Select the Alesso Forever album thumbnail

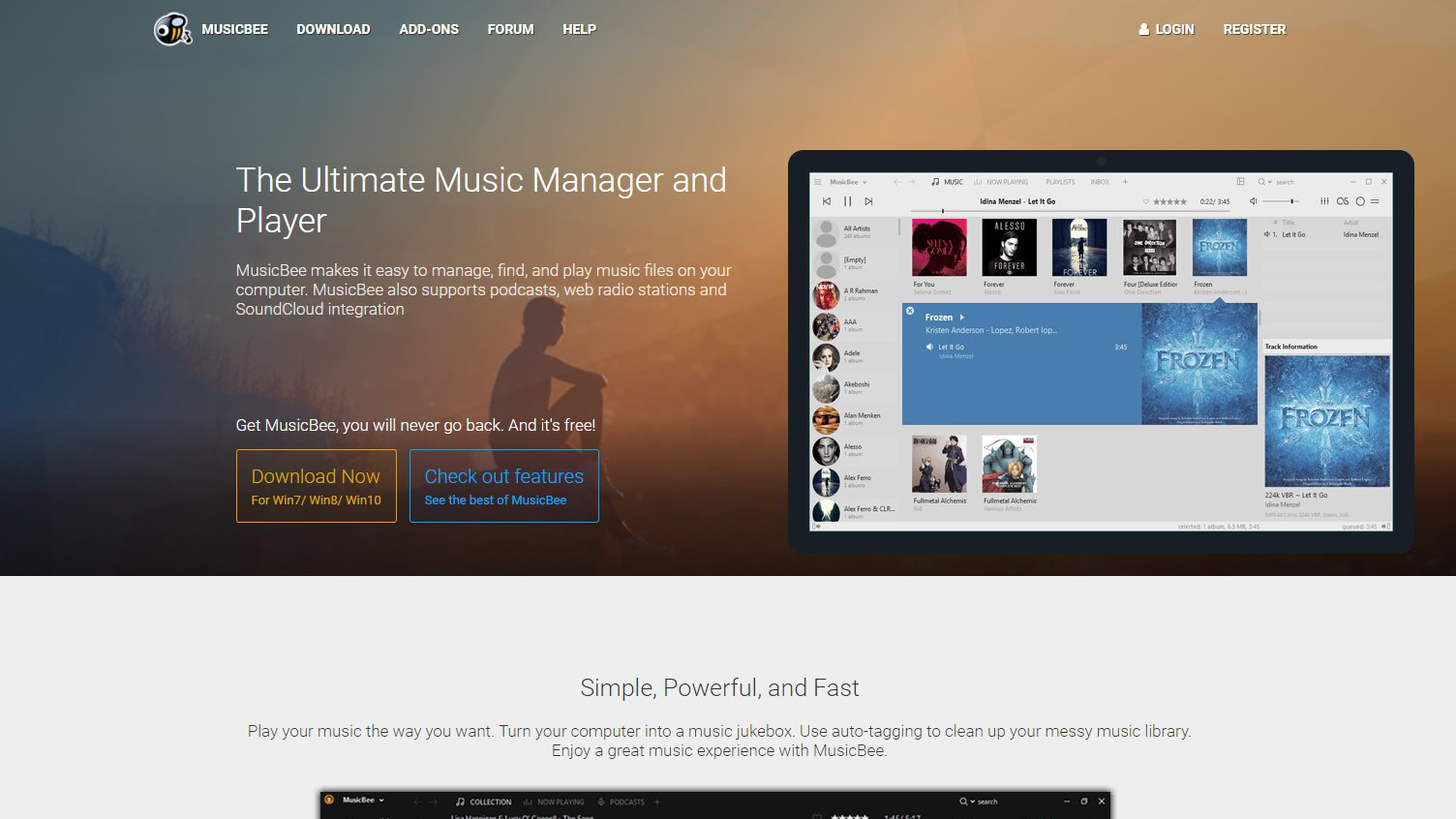coord(1009,248)
